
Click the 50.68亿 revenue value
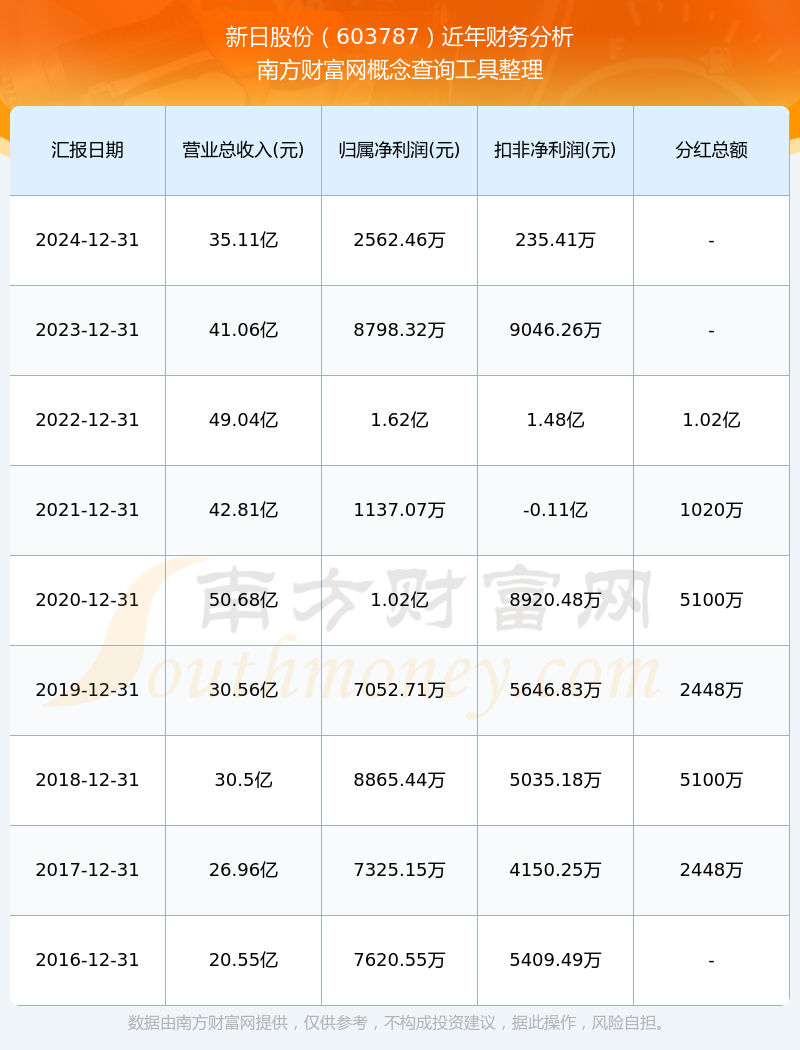(244, 600)
